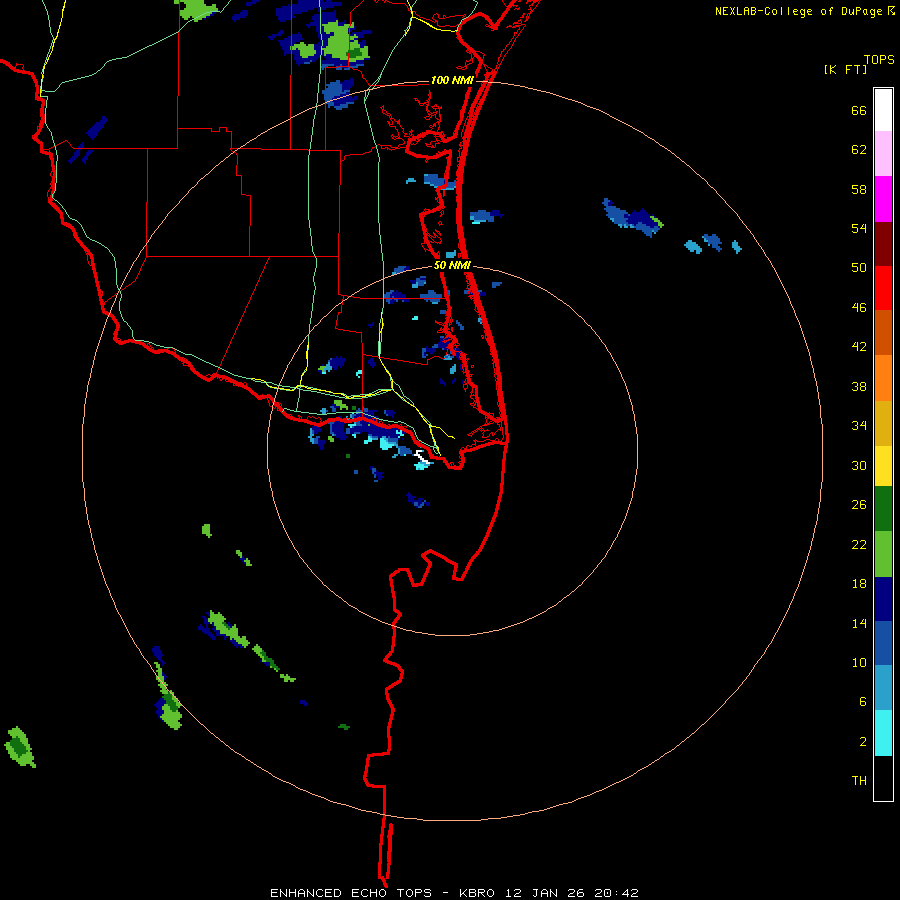Image resolution: width=900 pixels, height=900 pixels.
Task: Select the light blue 14 kft swatch
Action: (883, 688)
